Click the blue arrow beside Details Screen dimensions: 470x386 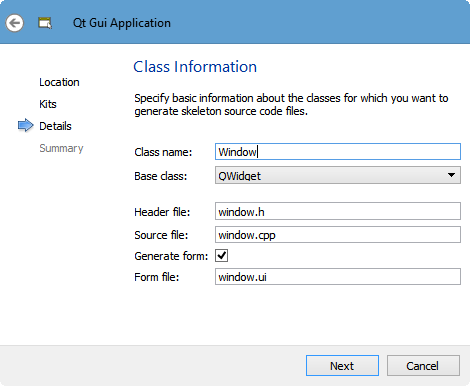coord(25,125)
